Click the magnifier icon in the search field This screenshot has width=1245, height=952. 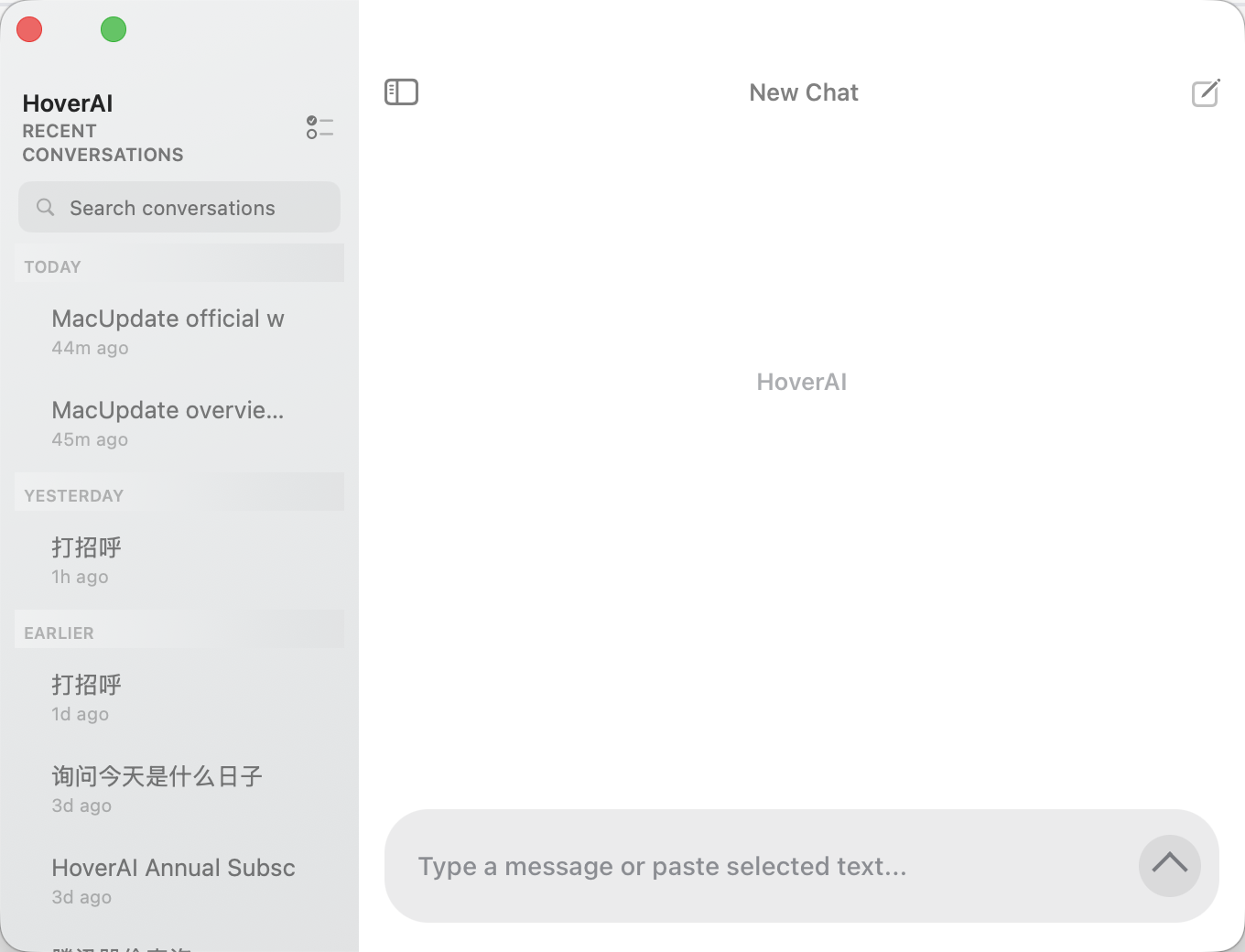click(x=45, y=208)
